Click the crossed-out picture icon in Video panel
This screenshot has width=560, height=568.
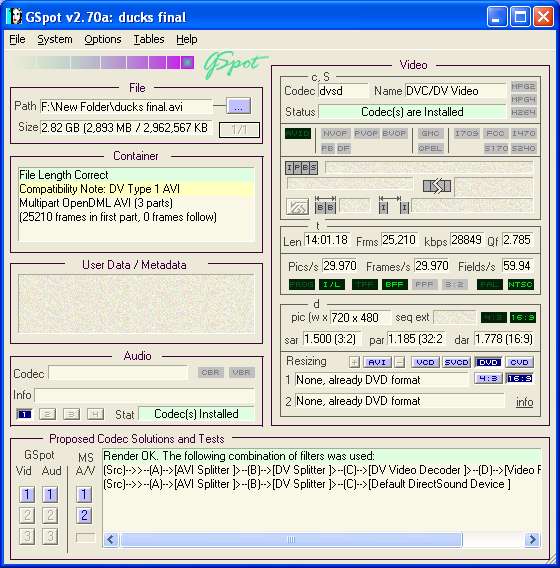coord(297,206)
